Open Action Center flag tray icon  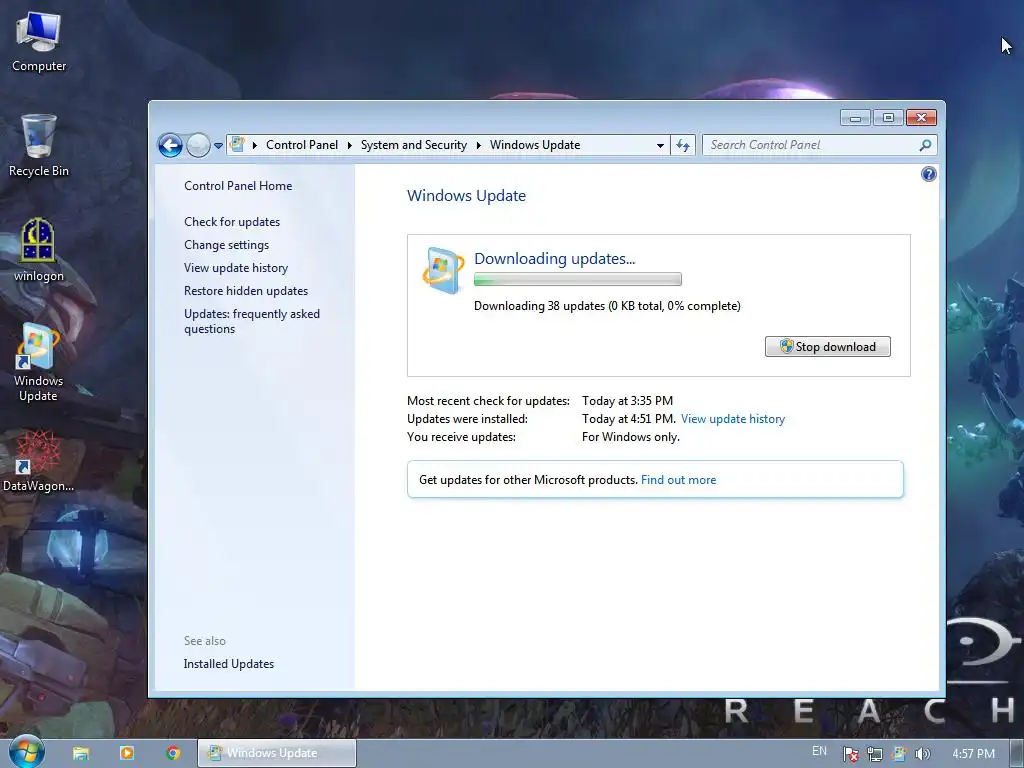click(x=850, y=754)
